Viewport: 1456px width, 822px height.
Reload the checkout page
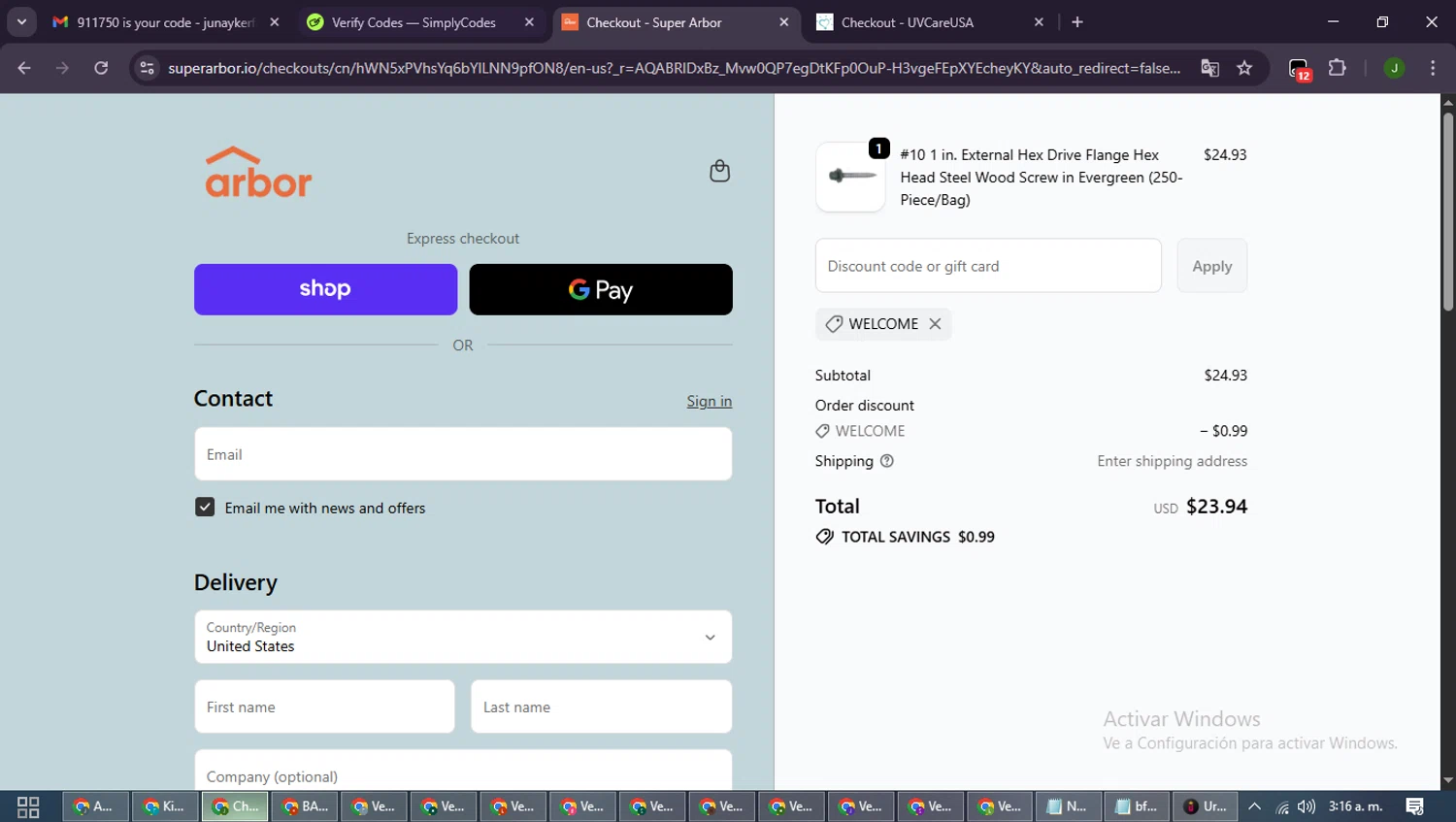(x=101, y=68)
